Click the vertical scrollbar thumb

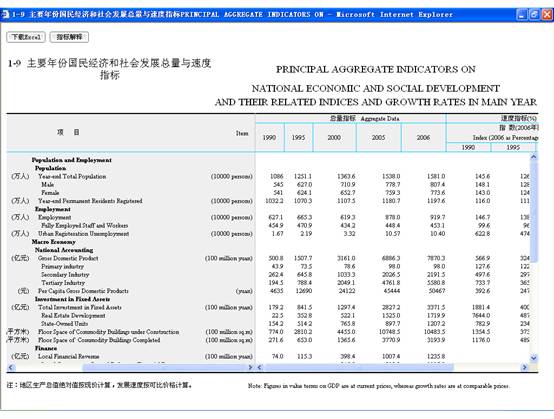coord(534,212)
